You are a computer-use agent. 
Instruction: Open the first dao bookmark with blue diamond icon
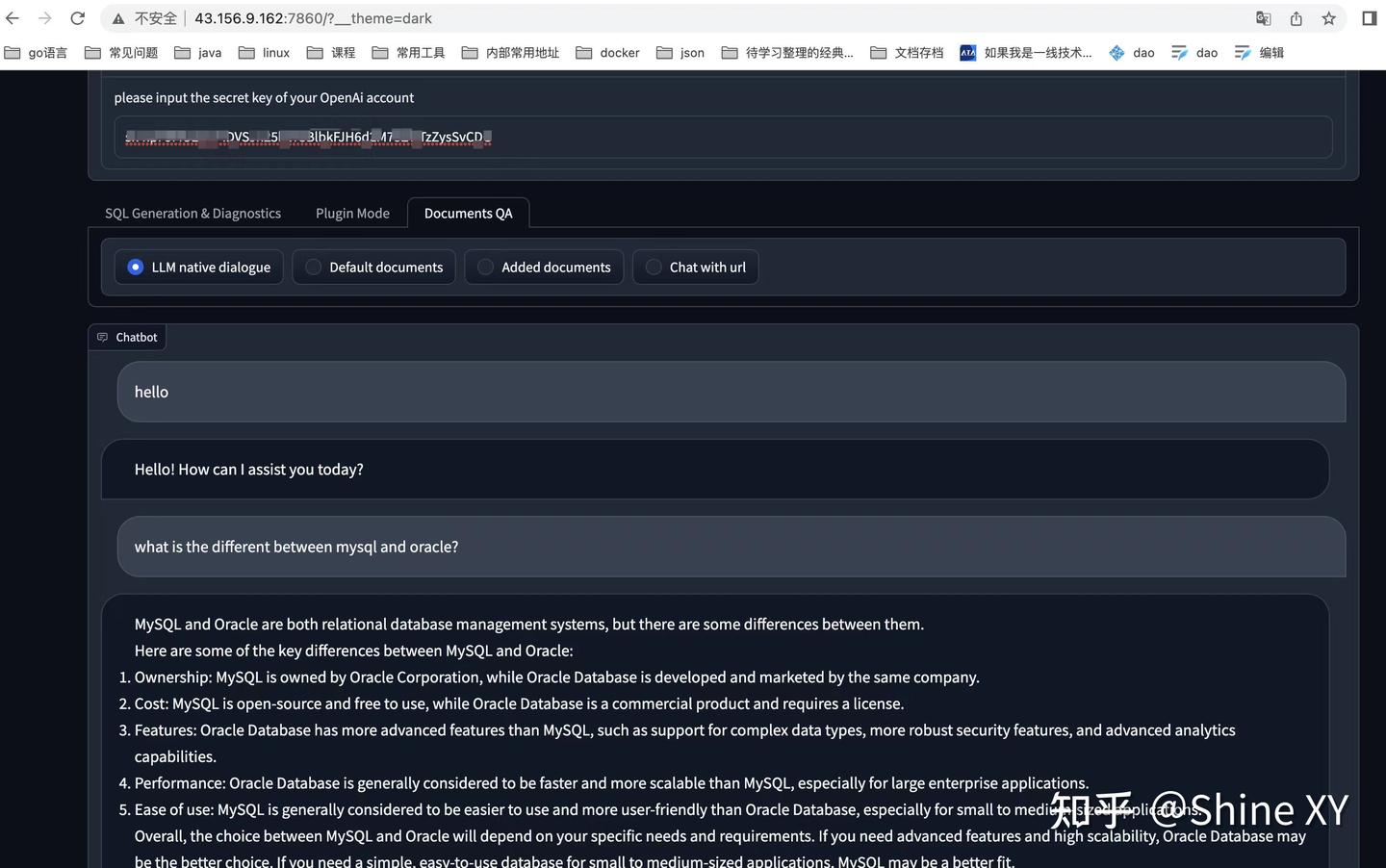(1132, 53)
